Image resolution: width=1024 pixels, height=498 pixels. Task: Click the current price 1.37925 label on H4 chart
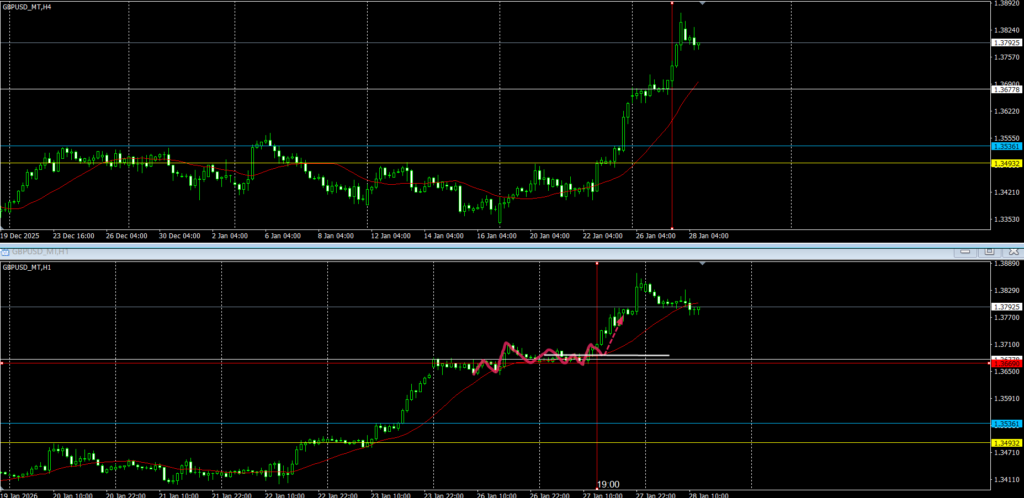(1004, 43)
